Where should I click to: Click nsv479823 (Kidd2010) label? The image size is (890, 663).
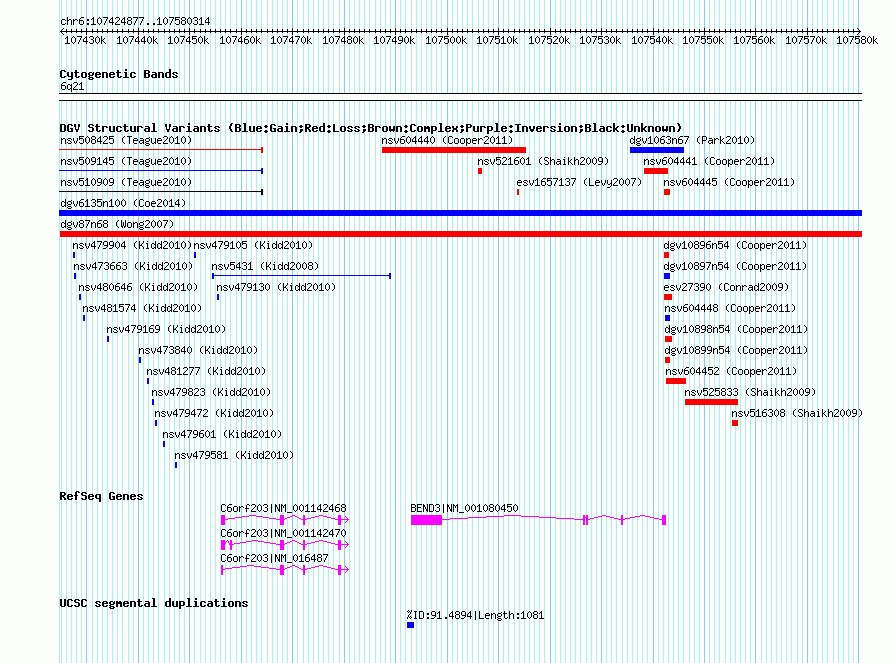click(211, 392)
